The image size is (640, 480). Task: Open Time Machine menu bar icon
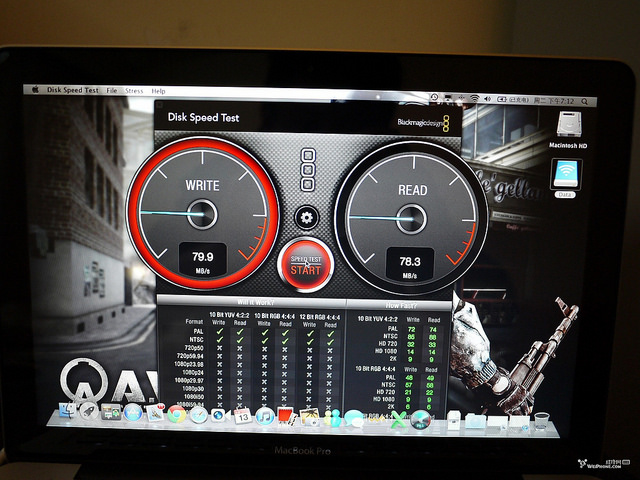(434, 97)
